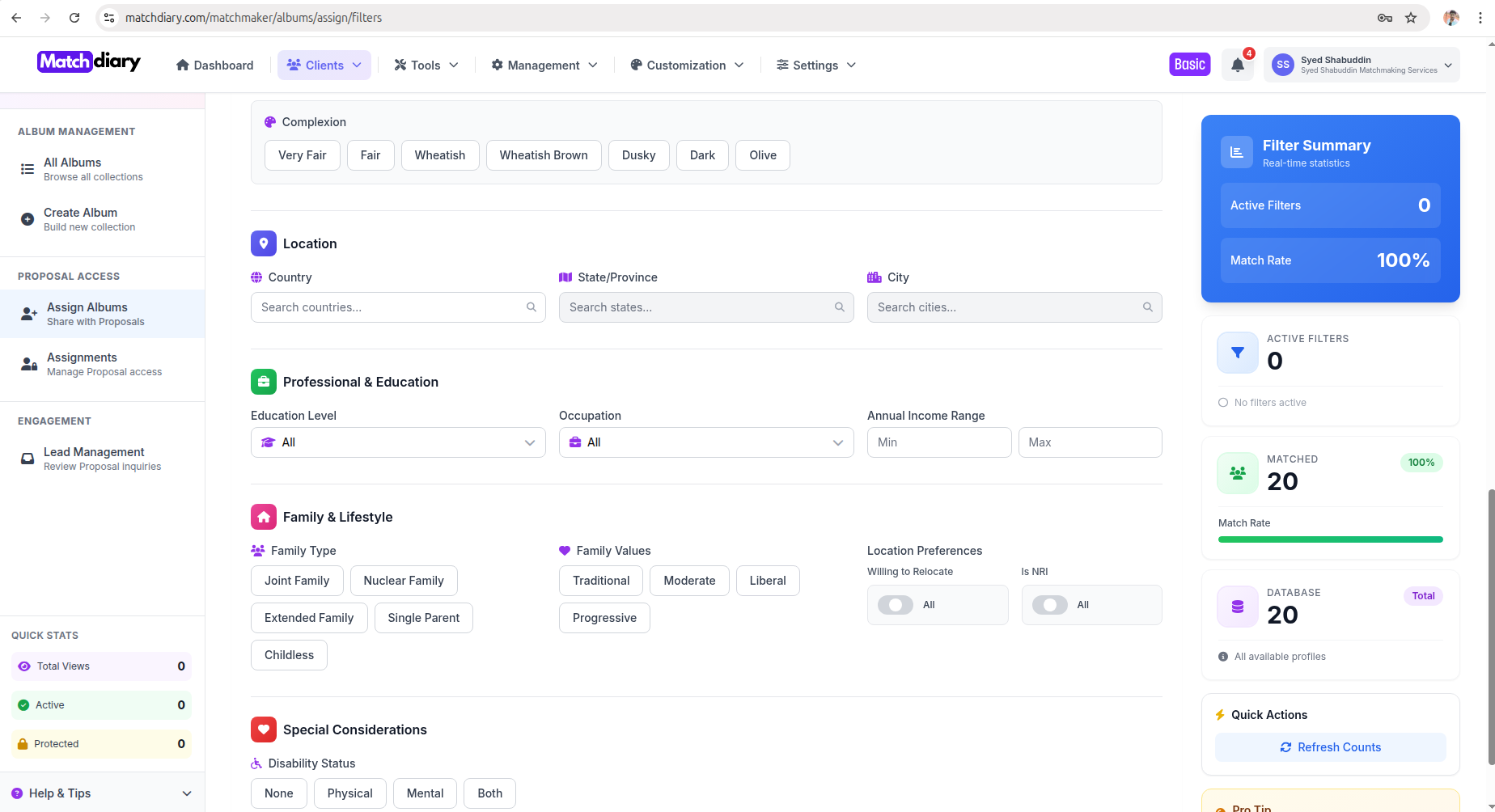Click the Active Filters funnel icon
The image size is (1495, 812).
click(x=1237, y=353)
